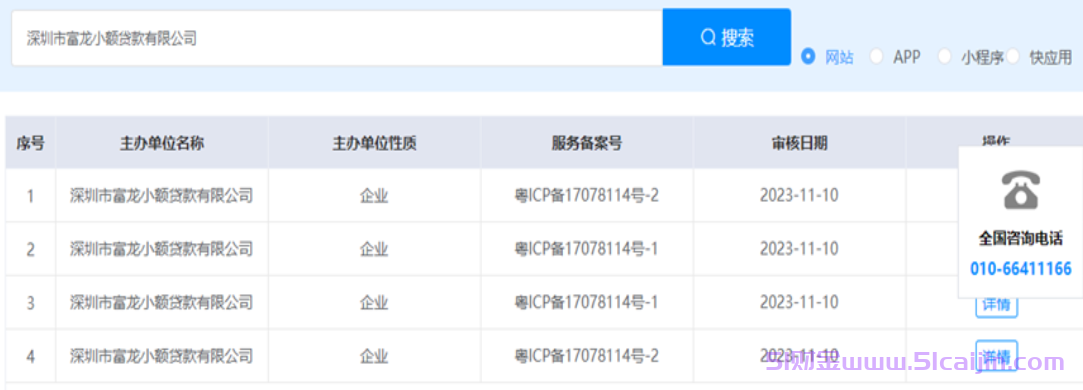
Task: Click date 2023-11-10 in row 1
Action: tap(799, 195)
